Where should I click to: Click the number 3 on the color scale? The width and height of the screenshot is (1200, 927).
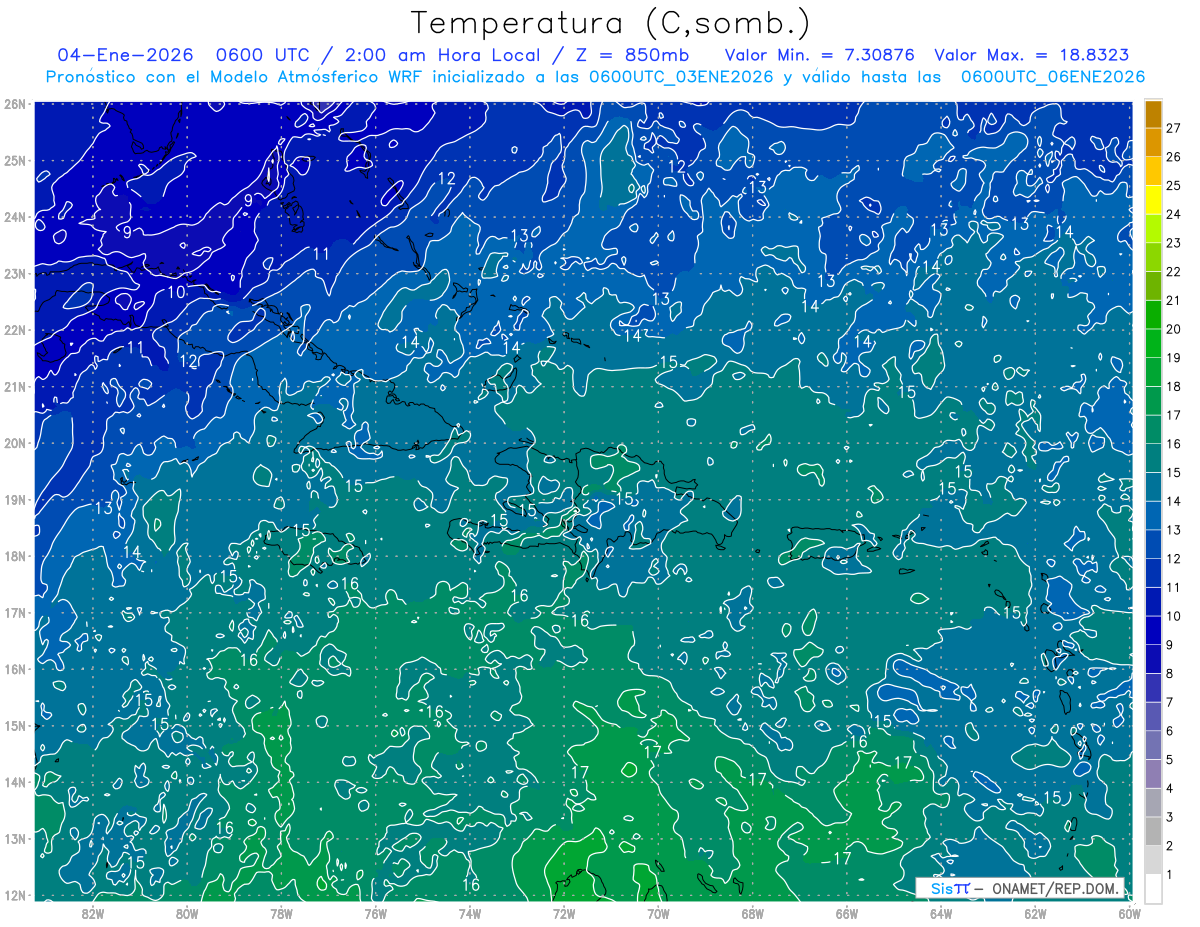pyautogui.click(x=1169, y=818)
